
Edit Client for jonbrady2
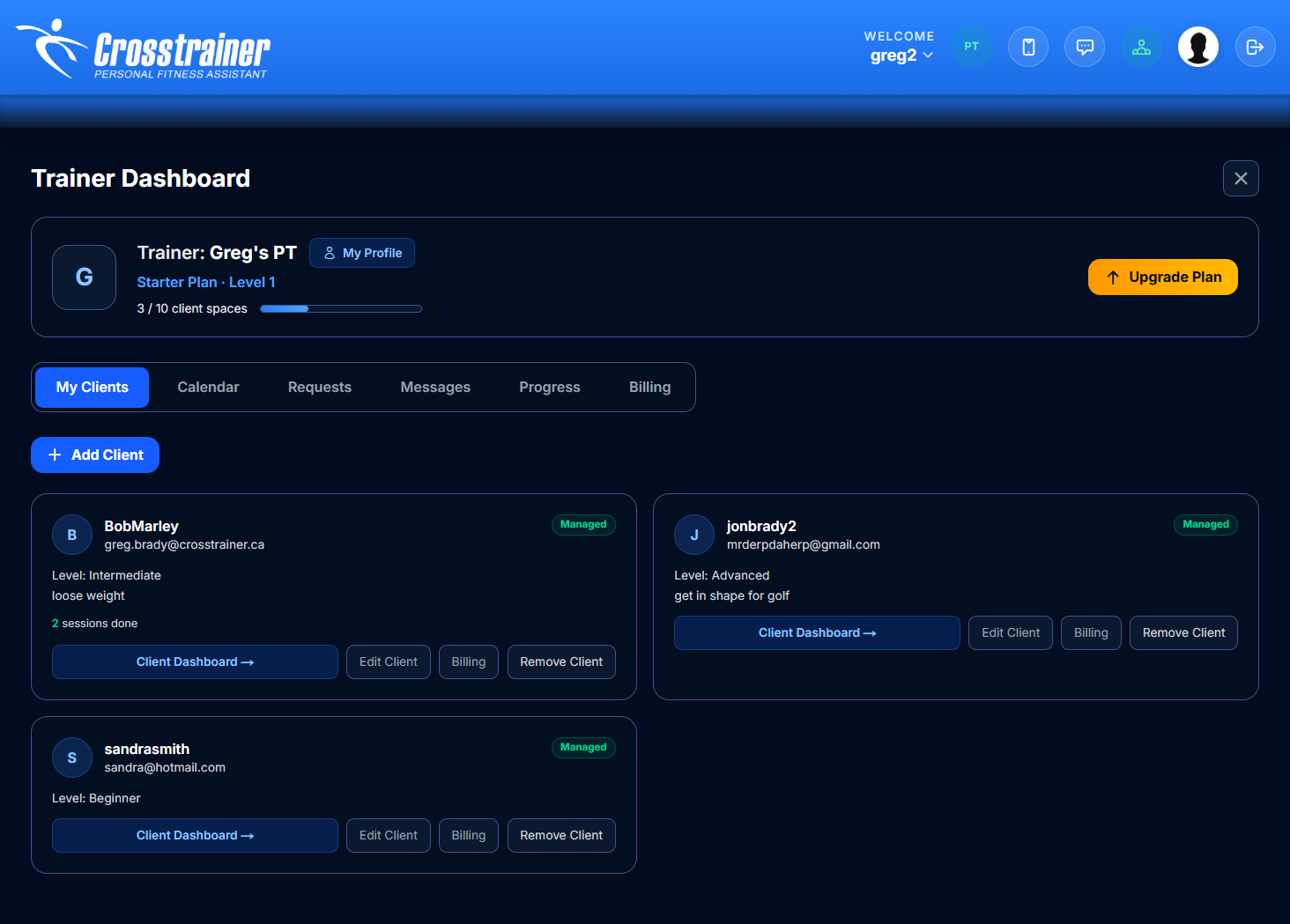[x=1011, y=632]
